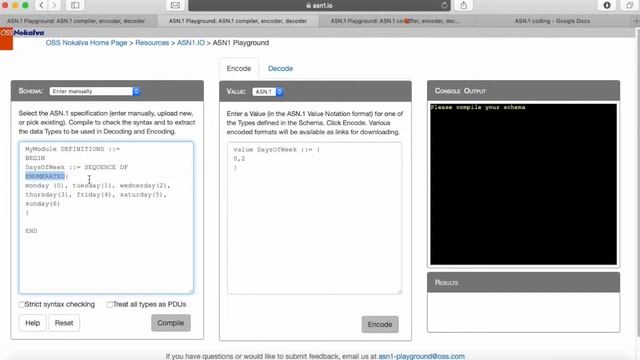
Task: Click the Reset button
Action: pos(64,323)
